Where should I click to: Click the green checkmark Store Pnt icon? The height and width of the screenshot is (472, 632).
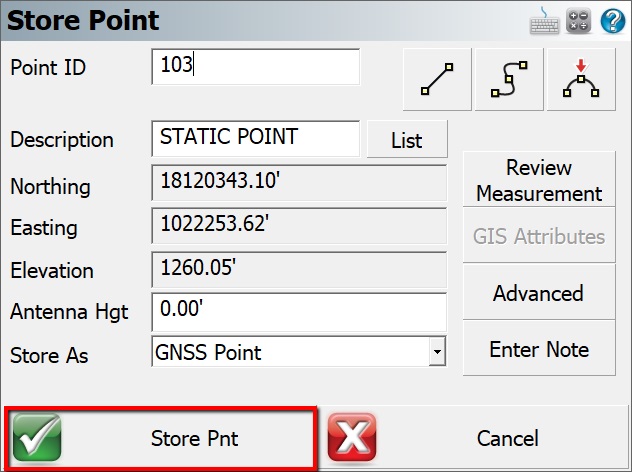(37, 438)
